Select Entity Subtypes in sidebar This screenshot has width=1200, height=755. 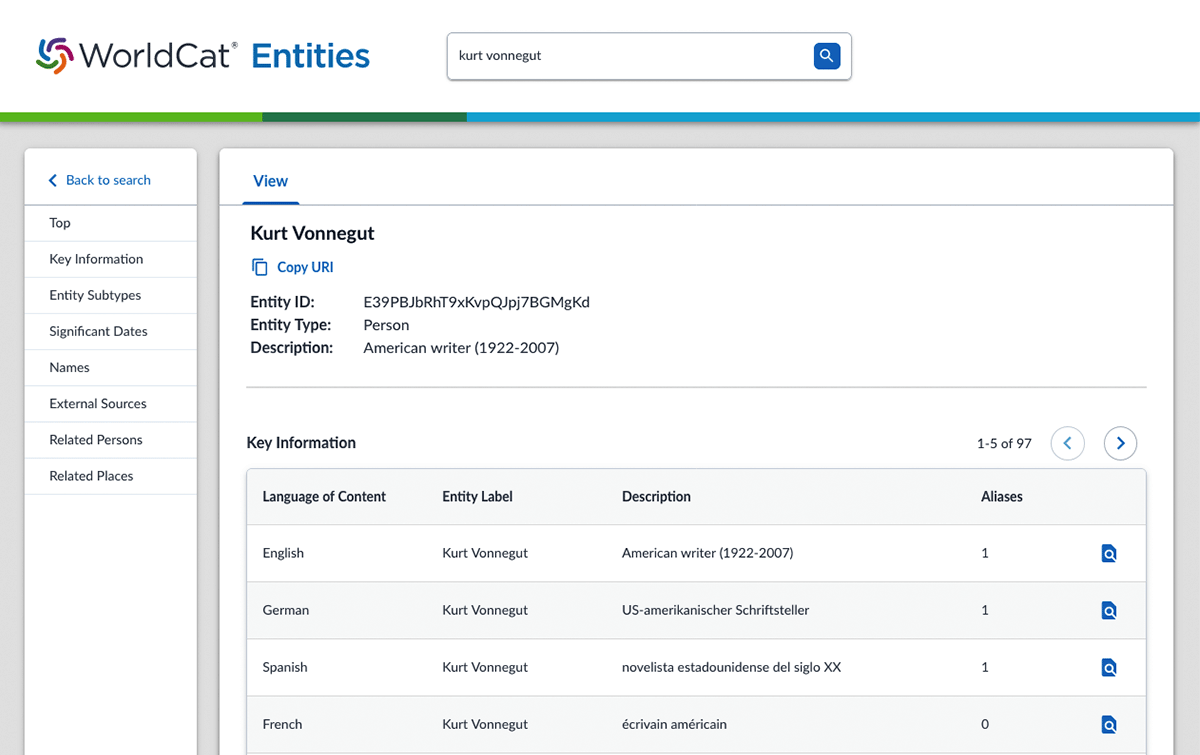(95, 295)
